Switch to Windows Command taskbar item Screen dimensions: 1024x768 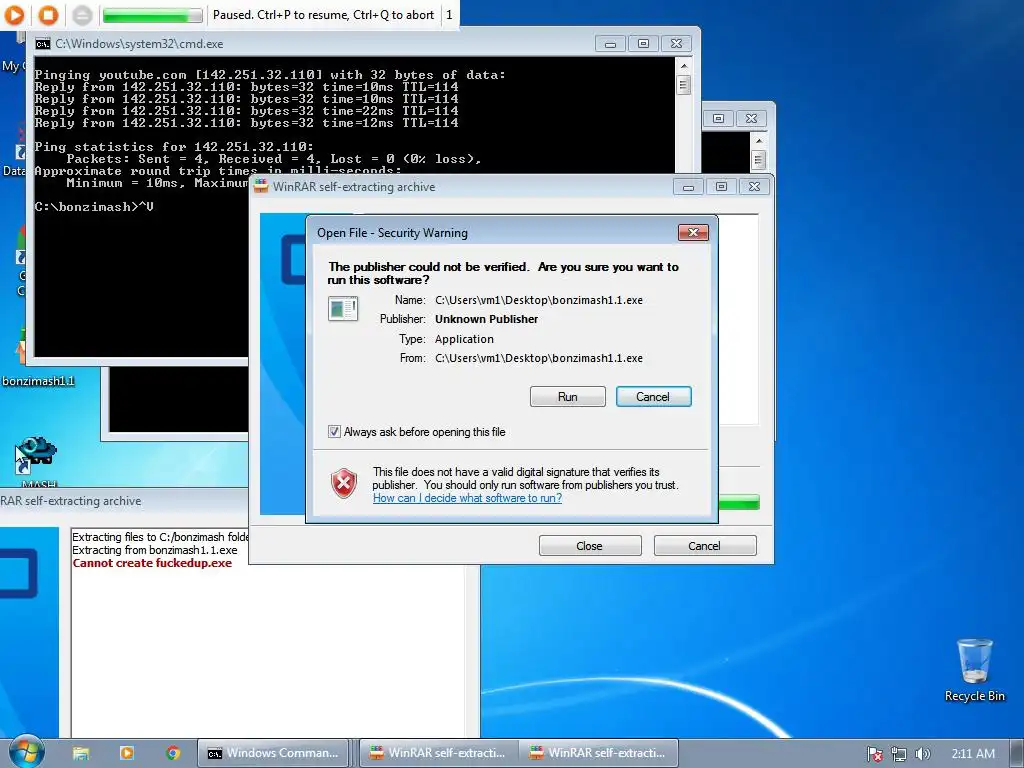point(274,753)
